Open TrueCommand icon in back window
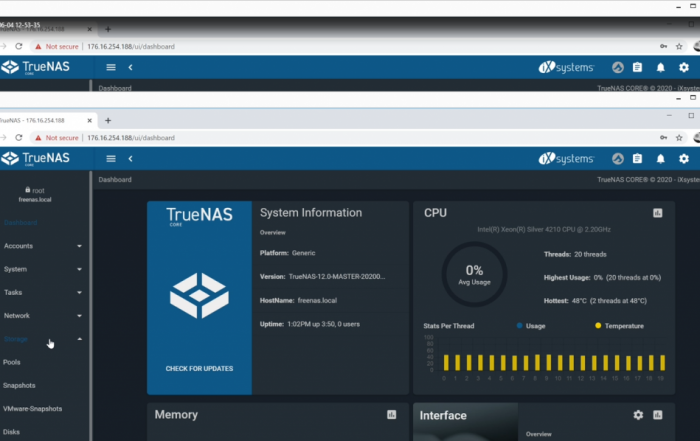 (x=618, y=67)
